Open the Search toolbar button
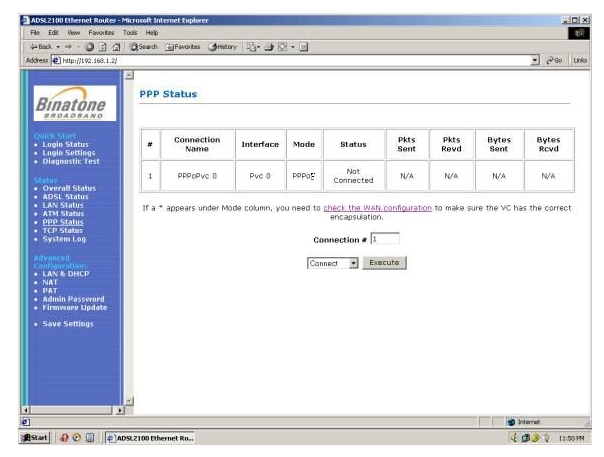The width and height of the screenshot is (604, 457). pos(144,47)
